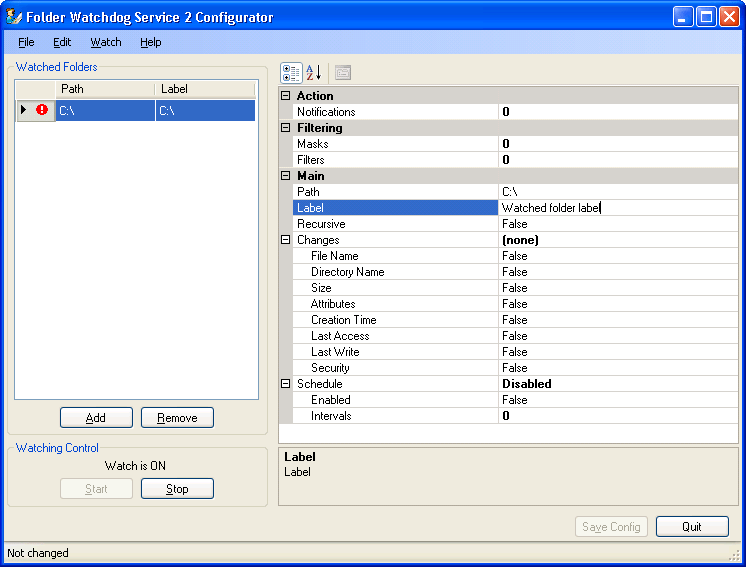Click the Label value text field

[x=618, y=208]
